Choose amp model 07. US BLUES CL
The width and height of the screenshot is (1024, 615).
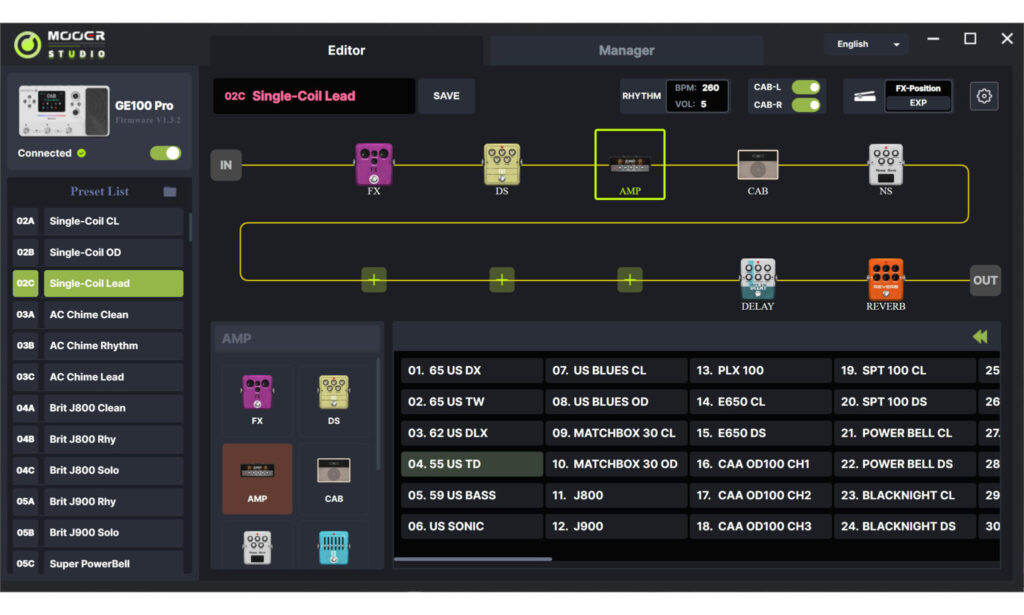[x=616, y=370]
